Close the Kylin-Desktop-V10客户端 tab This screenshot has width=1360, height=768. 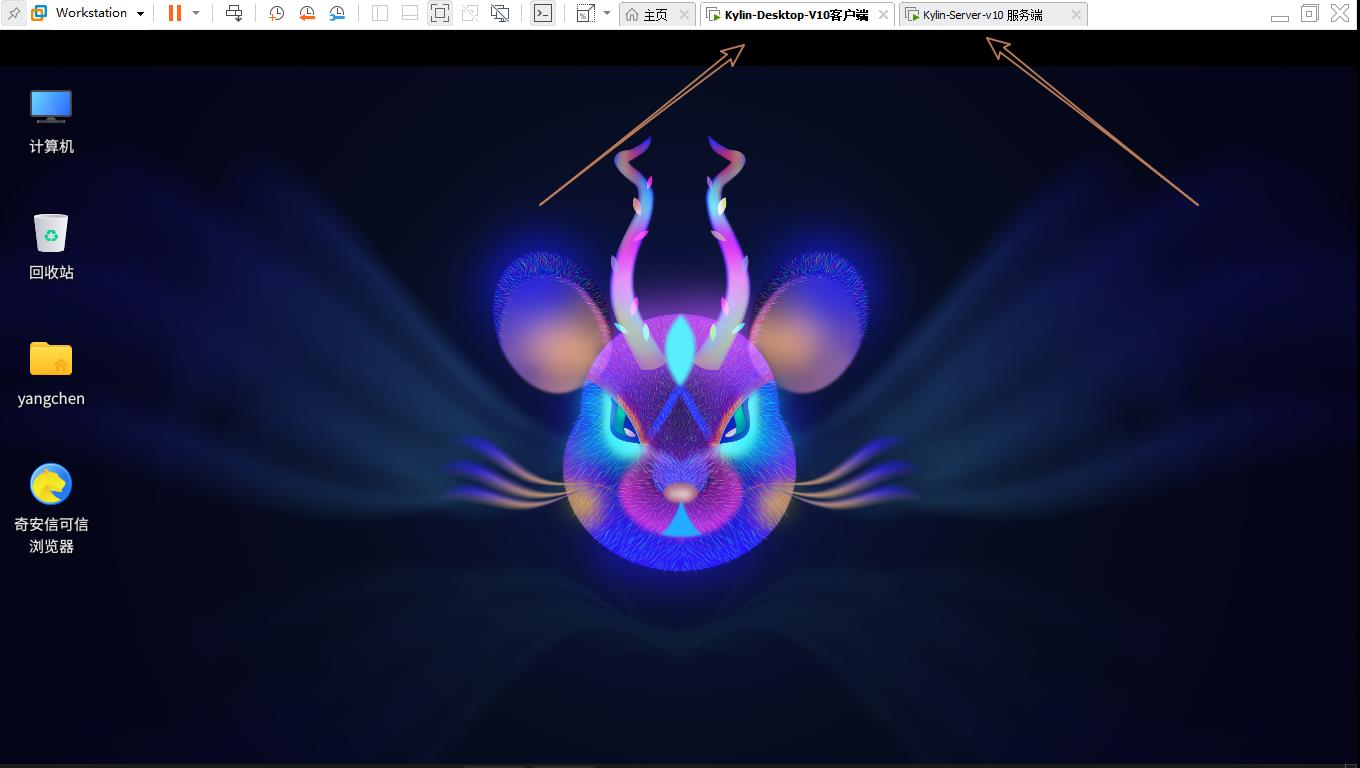point(883,15)
